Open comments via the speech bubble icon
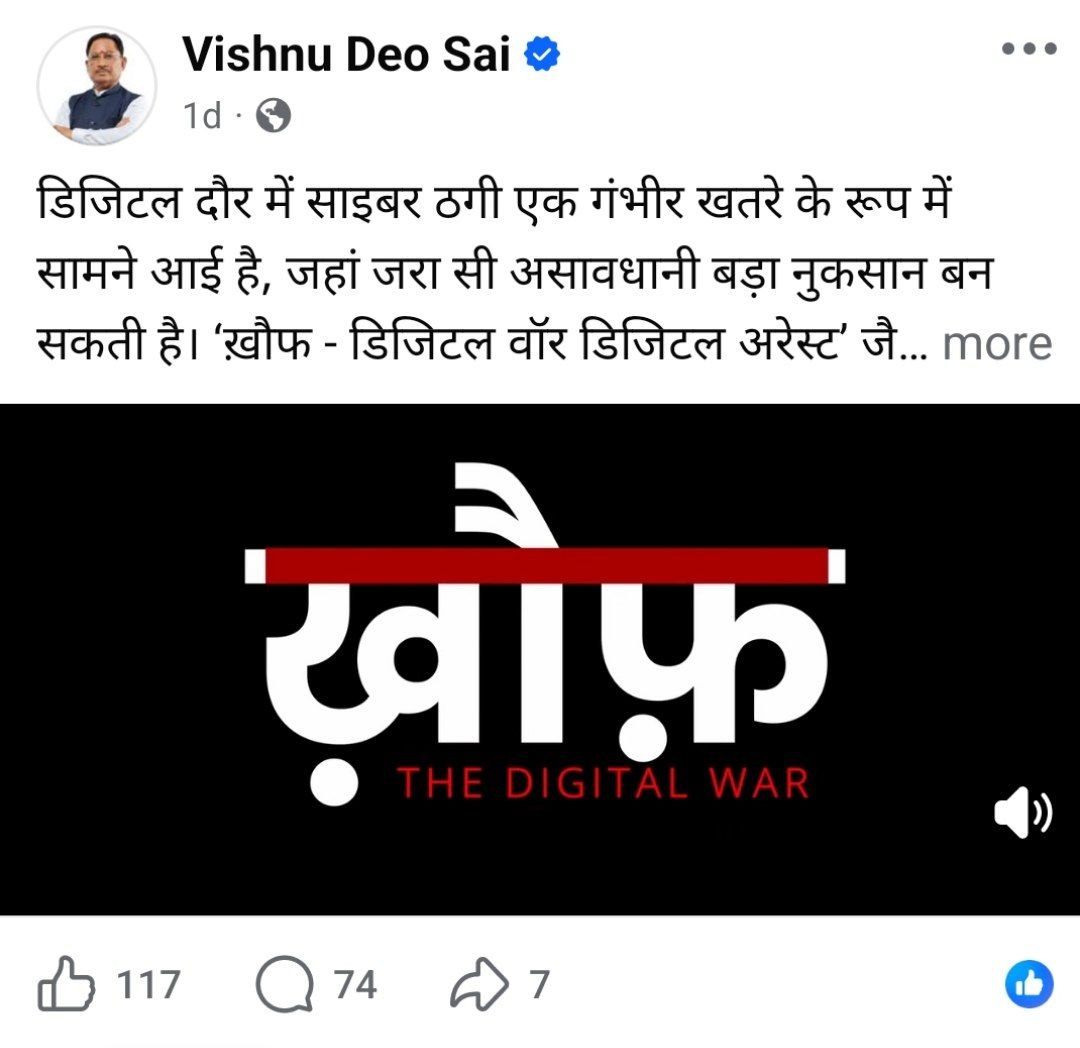 tap(284, 984)
